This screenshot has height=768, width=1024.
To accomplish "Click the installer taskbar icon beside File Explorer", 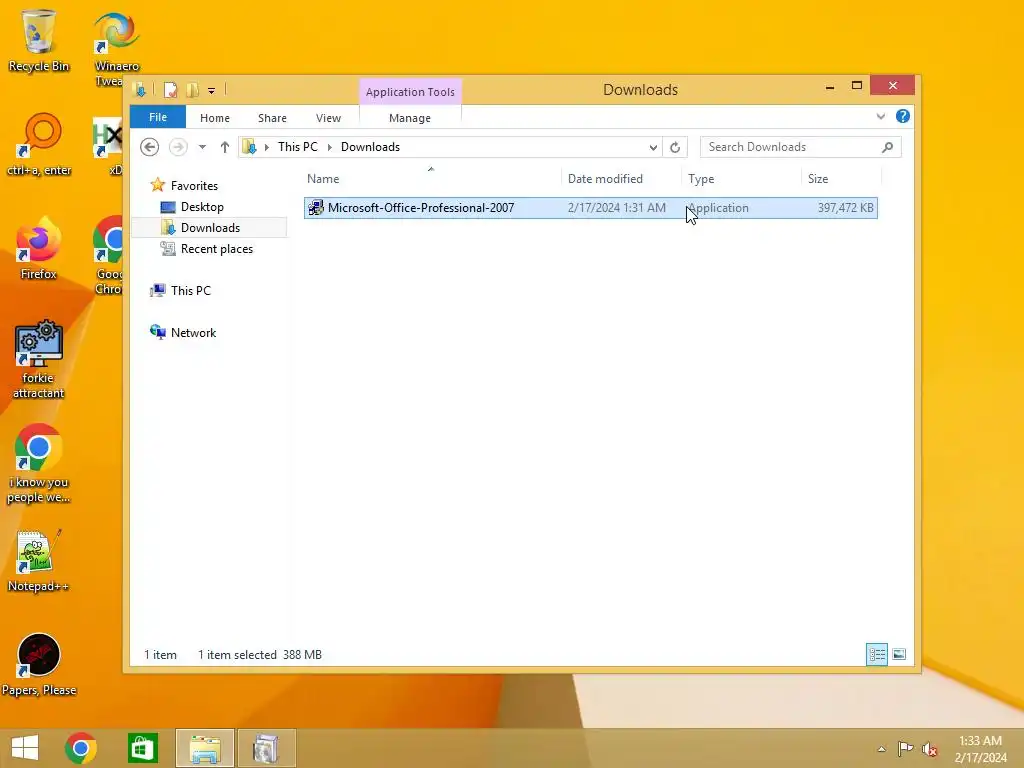I will coord(266,748).
